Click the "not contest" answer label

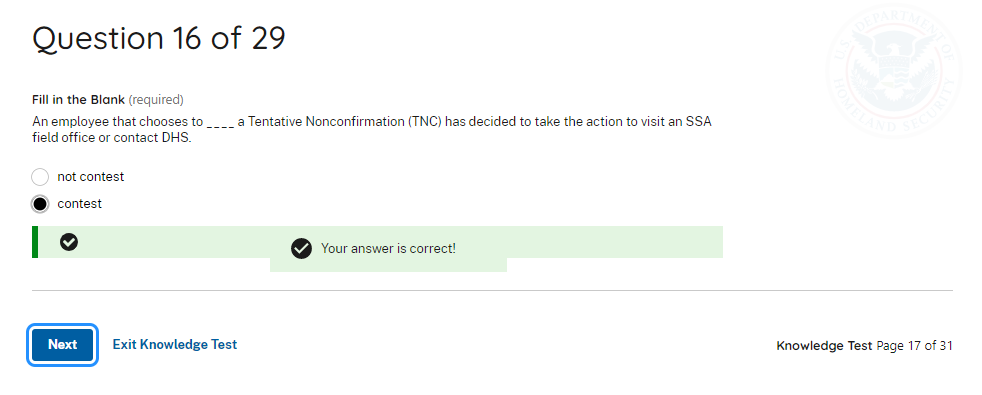pyautogui.click(x=91, y=177)
